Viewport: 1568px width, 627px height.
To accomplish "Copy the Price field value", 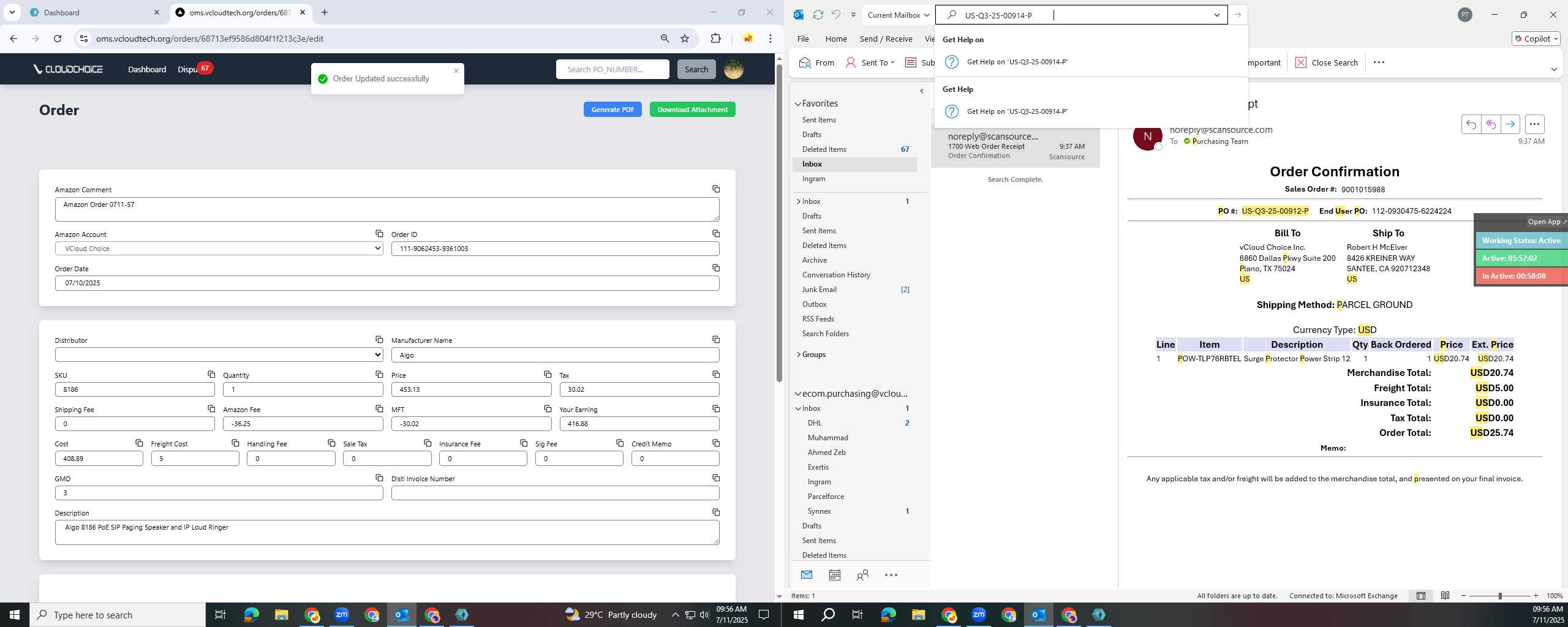I will (x=548, y=374).
